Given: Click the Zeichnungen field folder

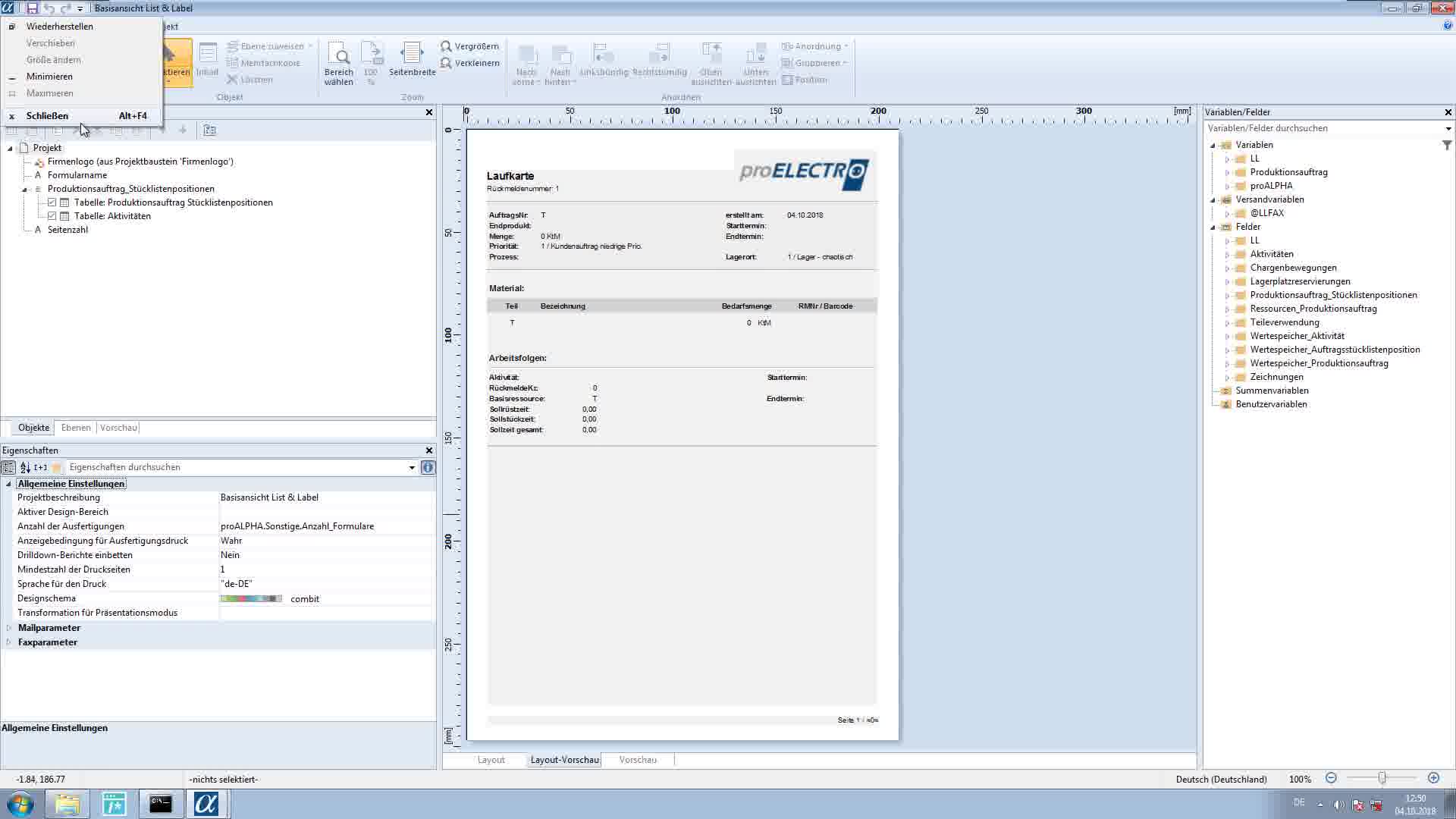Looking at the screenshot, I should coord(1276,378).
